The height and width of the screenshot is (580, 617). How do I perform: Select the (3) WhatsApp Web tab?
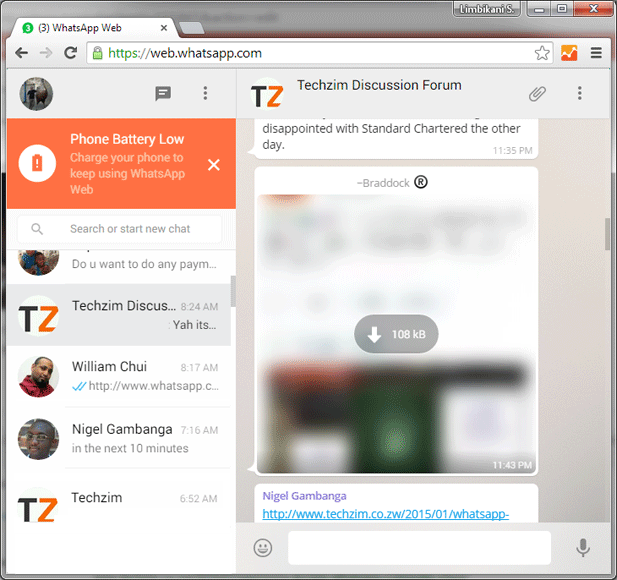click(x=94, y=28)
